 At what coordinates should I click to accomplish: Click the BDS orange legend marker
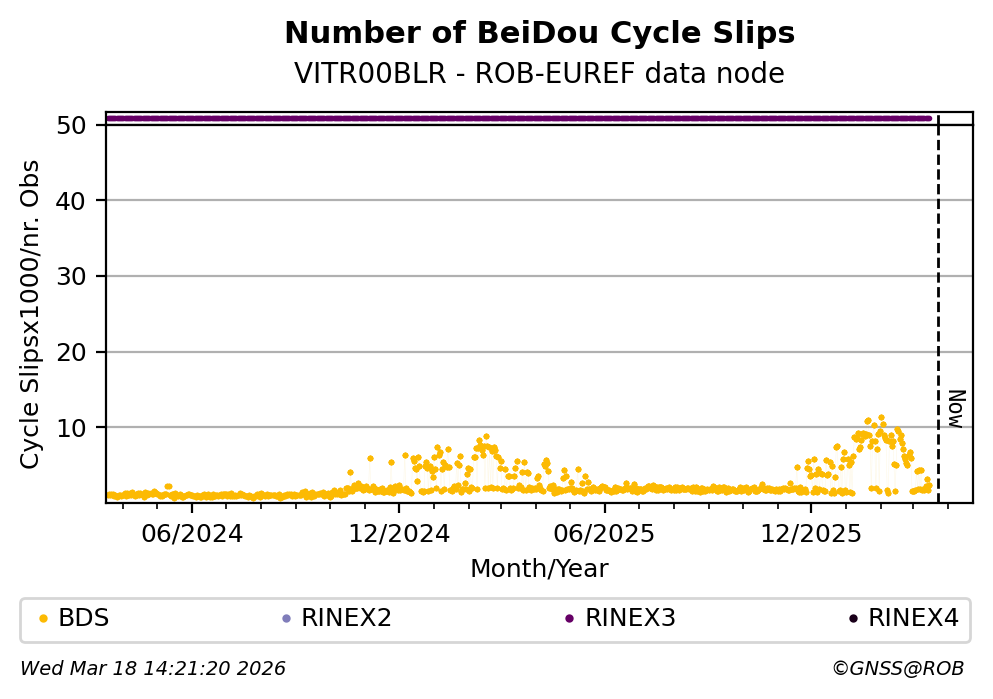[43, 619]
